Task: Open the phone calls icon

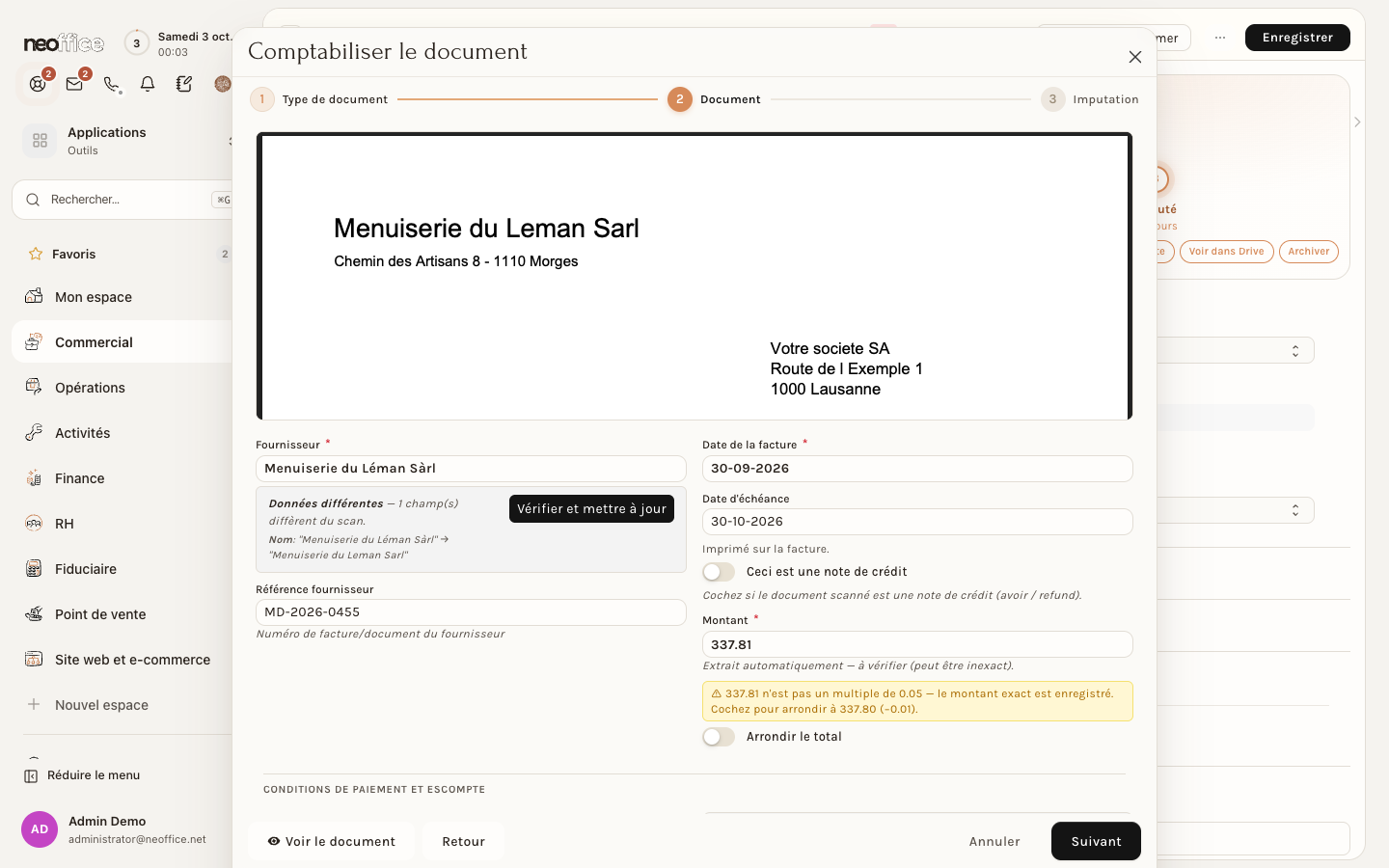Action: coord(112,84)
